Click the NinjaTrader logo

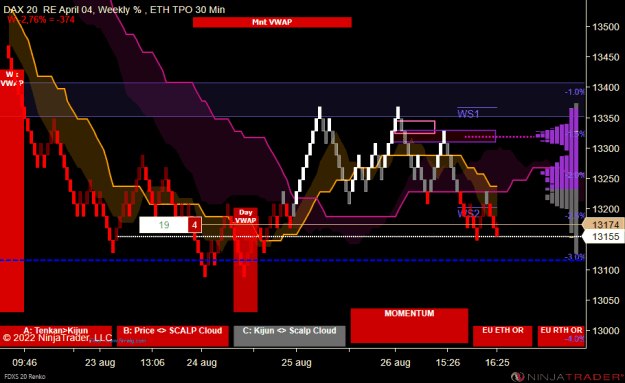click(x=567, y=377)
